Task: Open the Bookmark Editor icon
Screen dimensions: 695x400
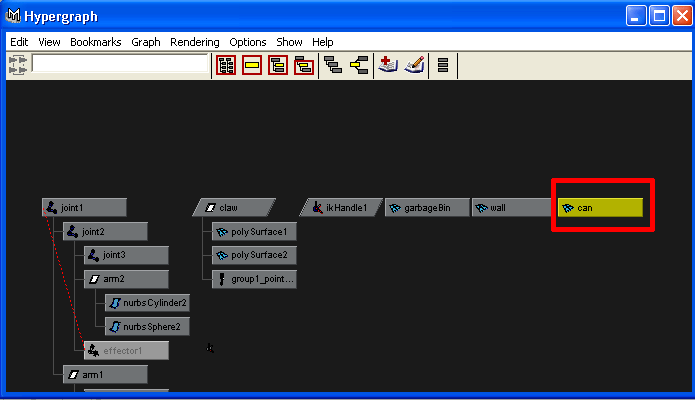Action: [x=414, y=65]
